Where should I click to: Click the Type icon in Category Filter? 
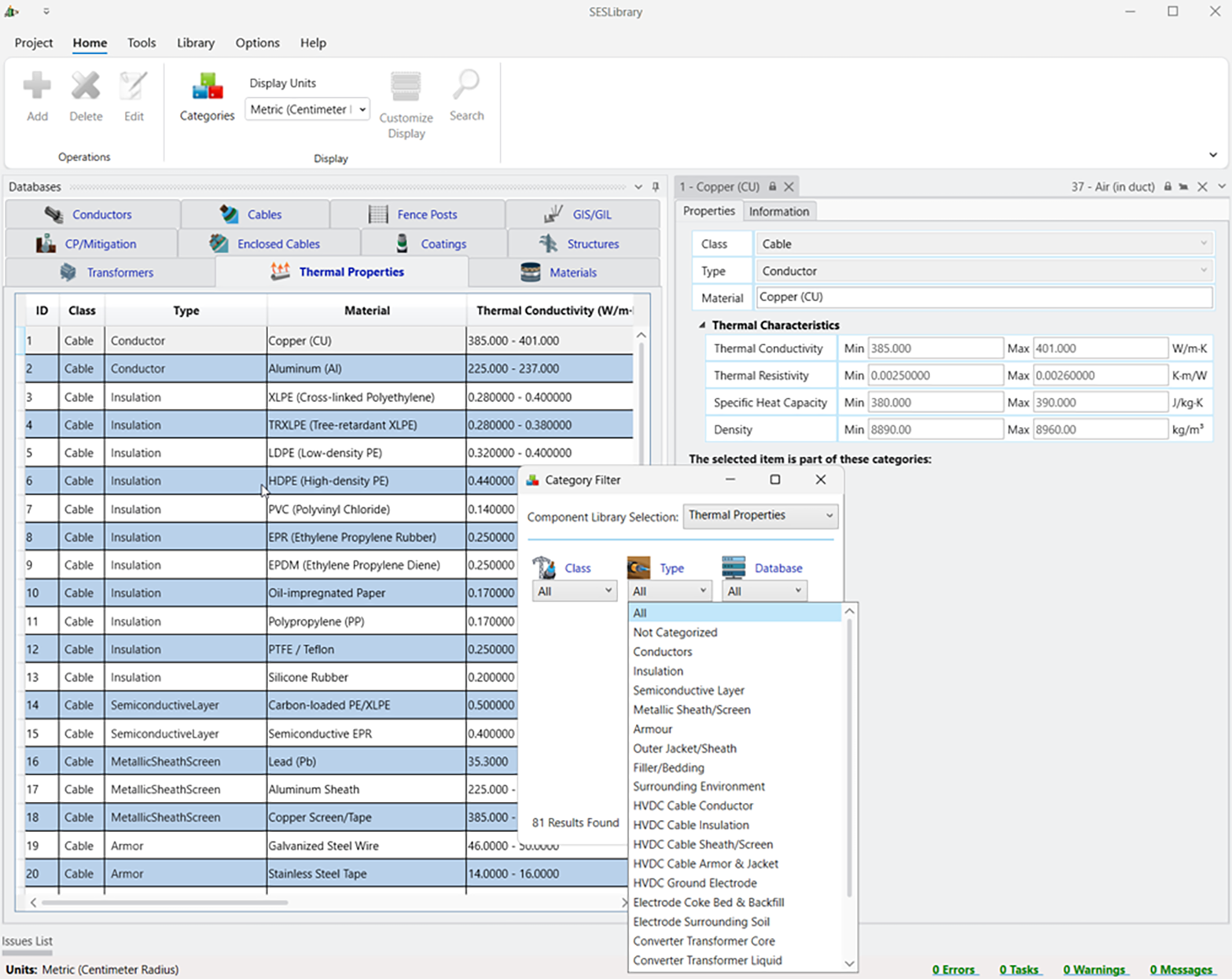(638, 567)
